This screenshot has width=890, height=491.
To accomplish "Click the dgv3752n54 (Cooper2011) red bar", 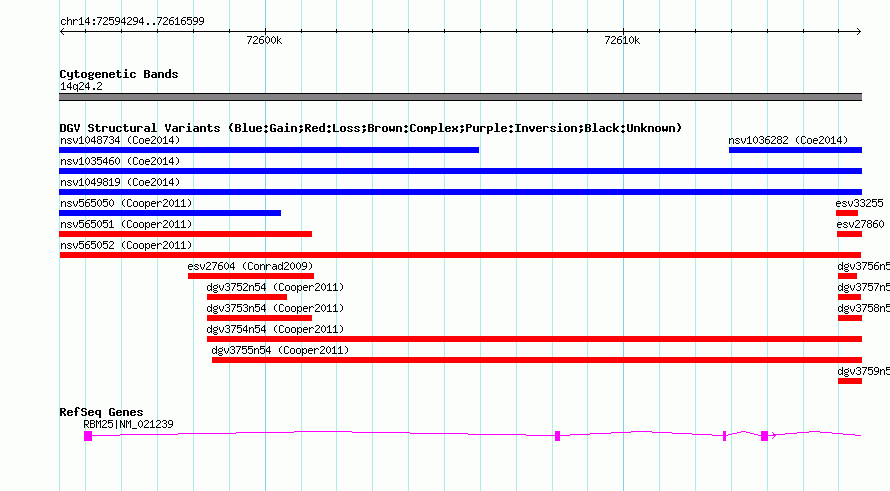I will coord(247,297).
